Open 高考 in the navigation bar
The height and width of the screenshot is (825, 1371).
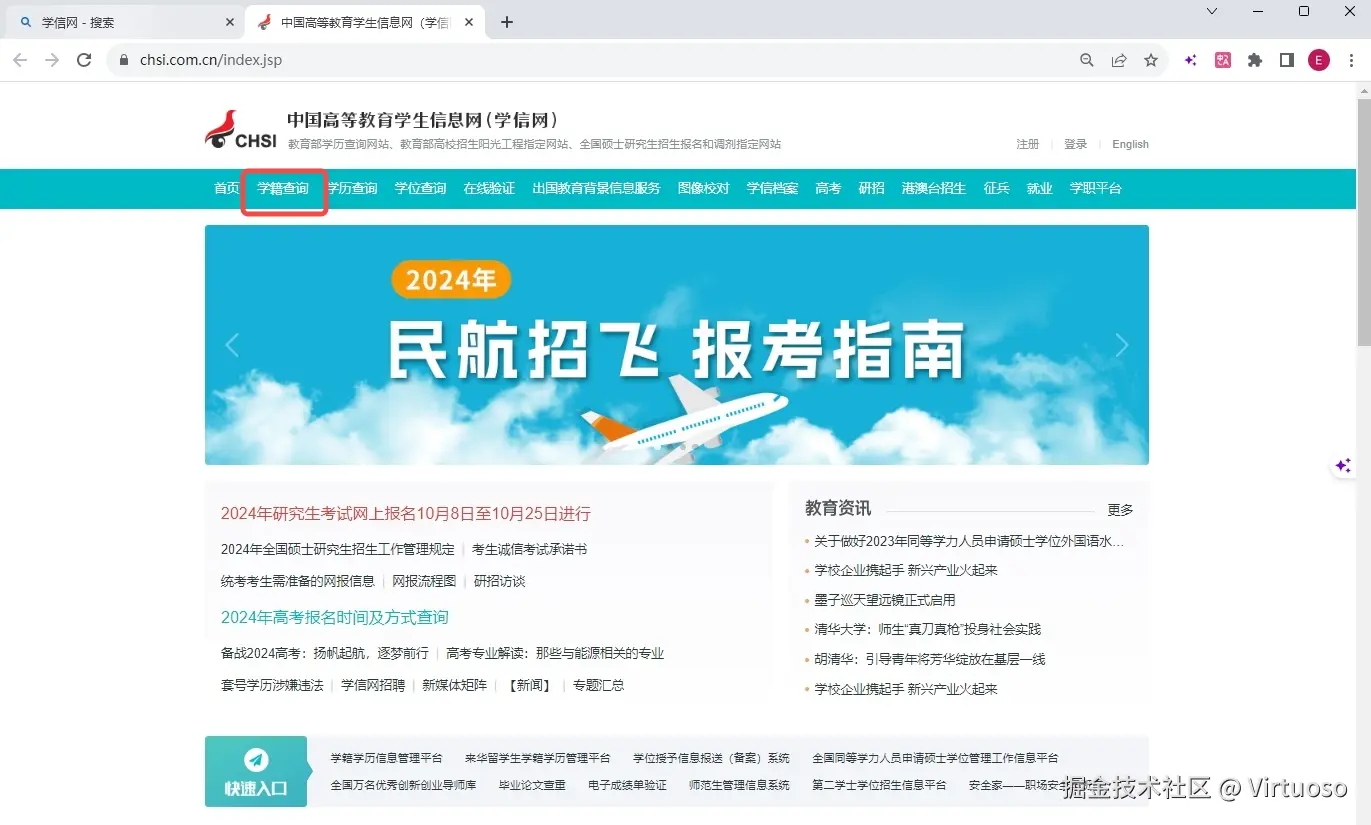click(828, 188)
